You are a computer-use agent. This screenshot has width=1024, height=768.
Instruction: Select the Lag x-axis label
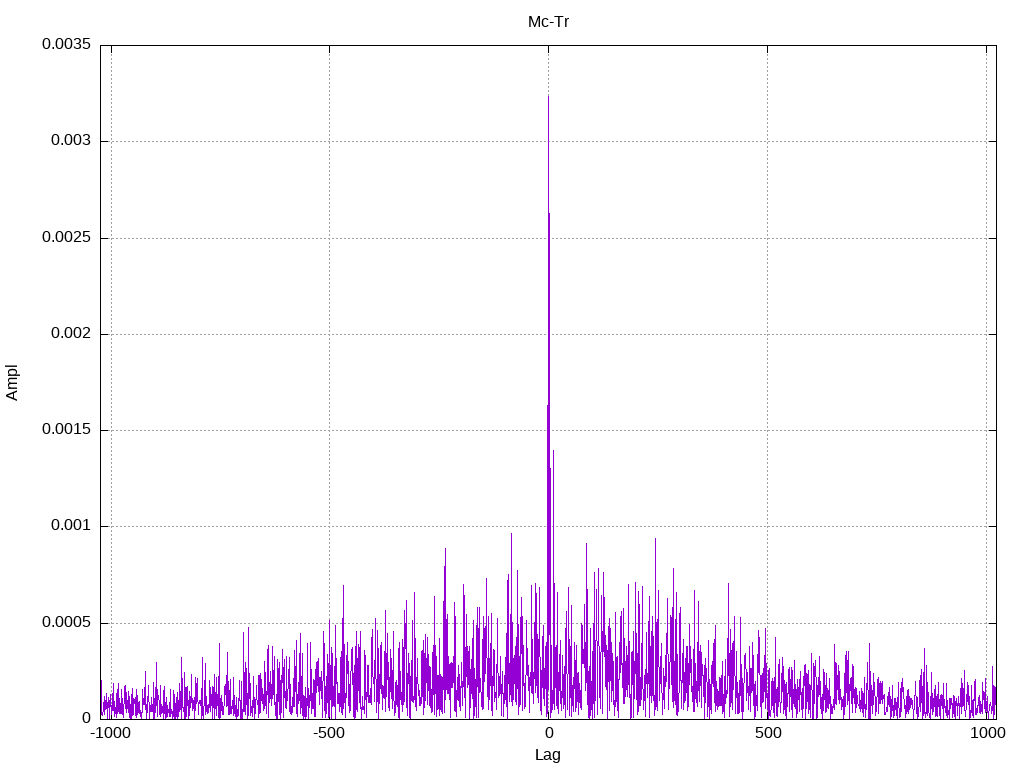[547, 755]
